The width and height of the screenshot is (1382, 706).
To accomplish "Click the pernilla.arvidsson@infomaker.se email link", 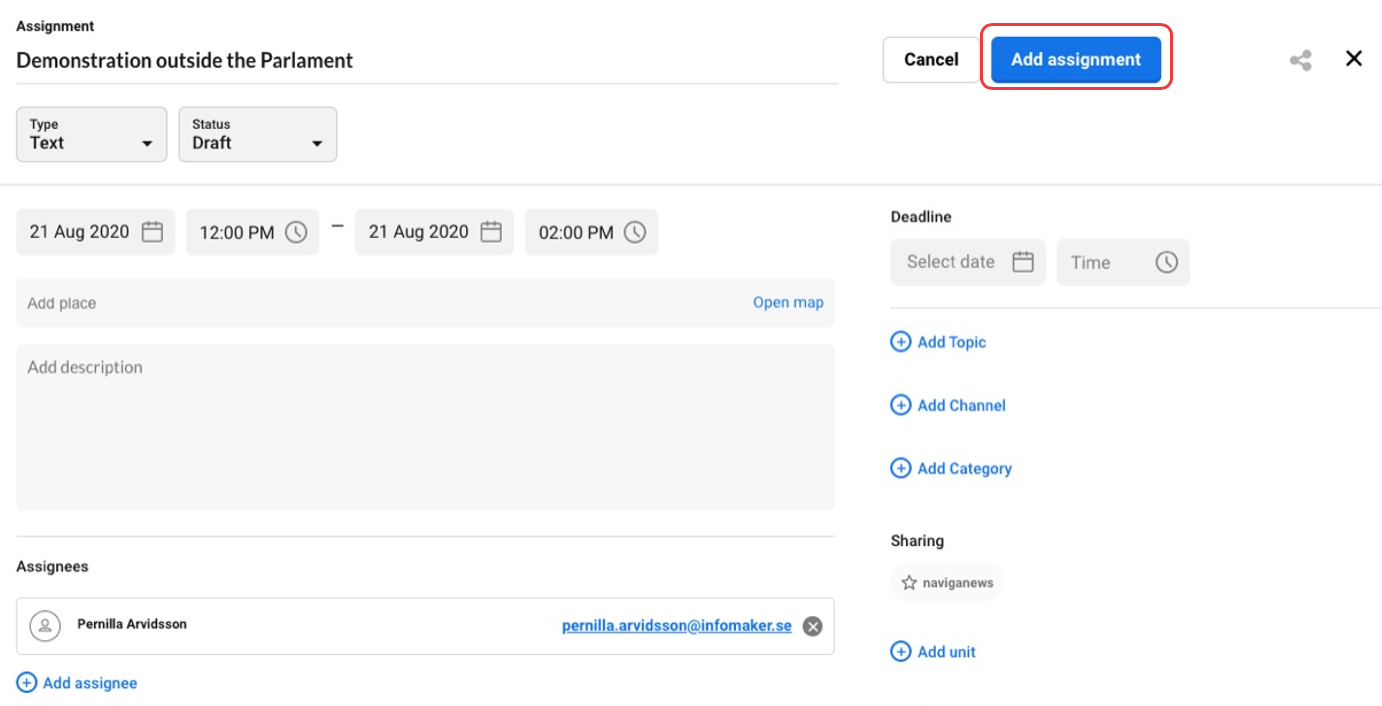I will pos(676,626).
